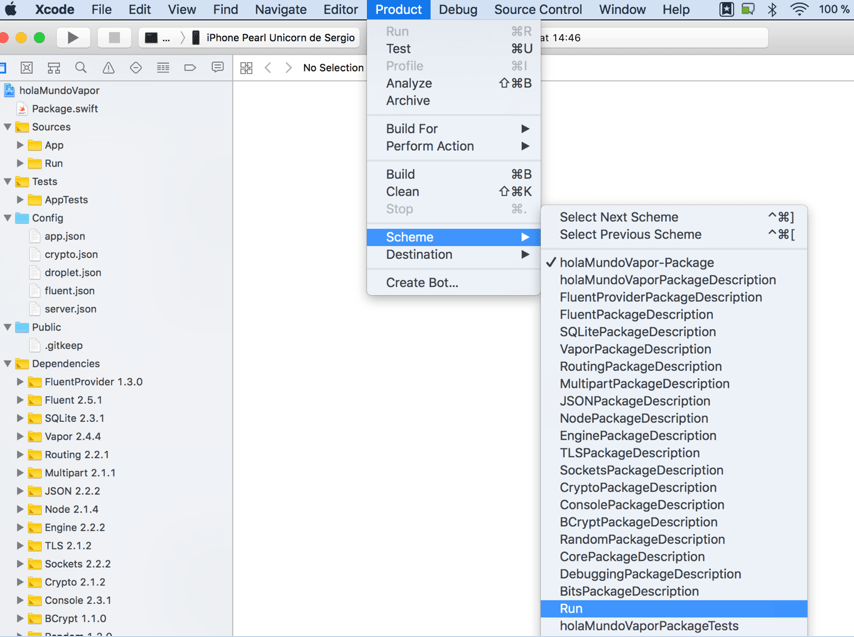Open the crypto.json file
Viewport: 854px width, 637px height.
pos(71,254)
